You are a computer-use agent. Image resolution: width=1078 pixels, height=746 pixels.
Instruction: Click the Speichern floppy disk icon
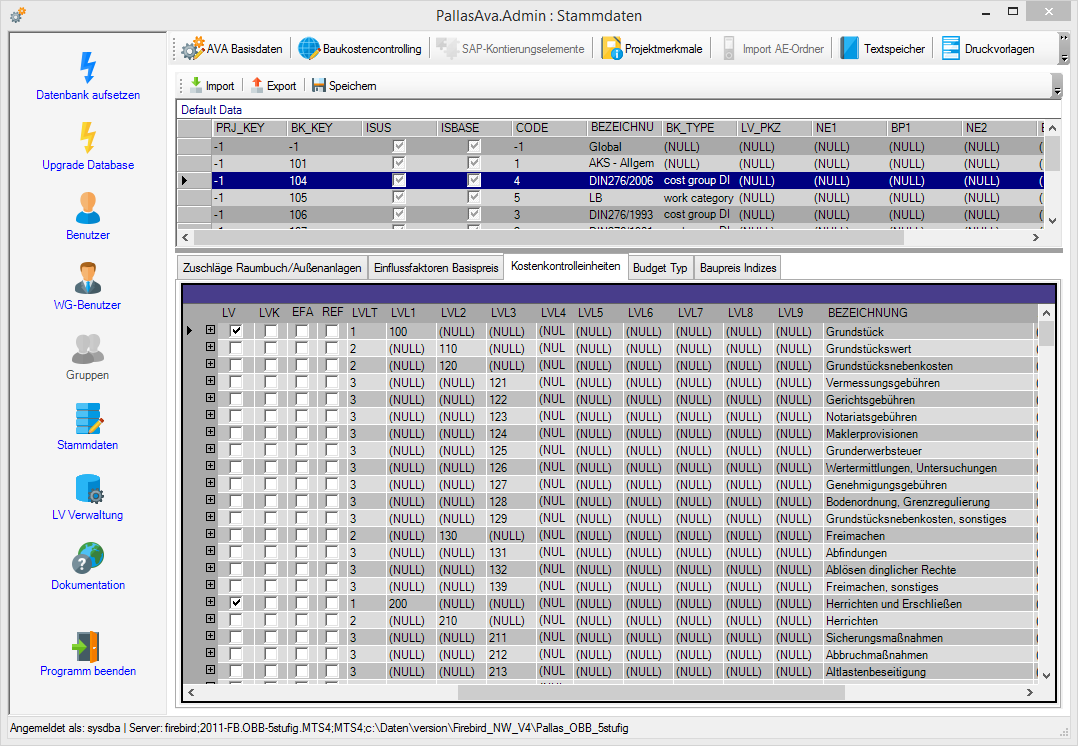click(318, 85)
